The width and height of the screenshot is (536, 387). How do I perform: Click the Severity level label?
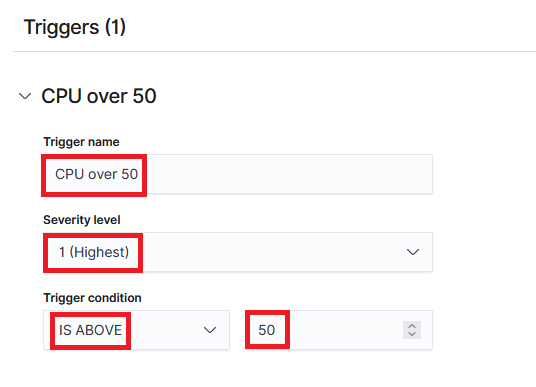(x=82, y=220)
